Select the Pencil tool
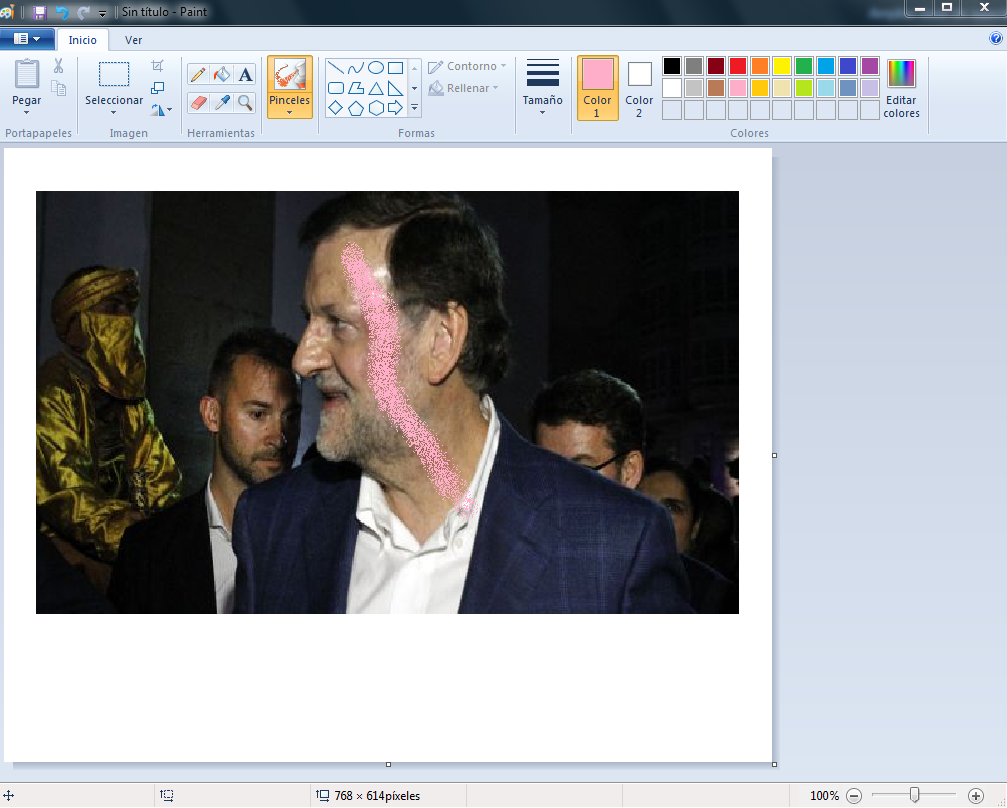The height and width of the screenshot is (808, 1007). coord(199,73)
